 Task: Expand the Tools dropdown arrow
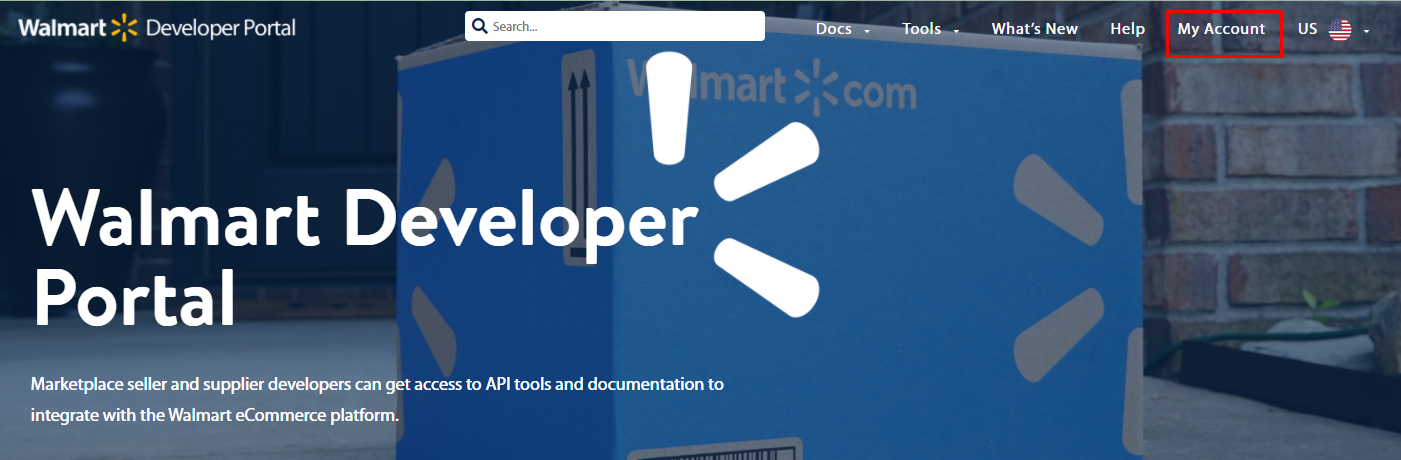(956, 31)
